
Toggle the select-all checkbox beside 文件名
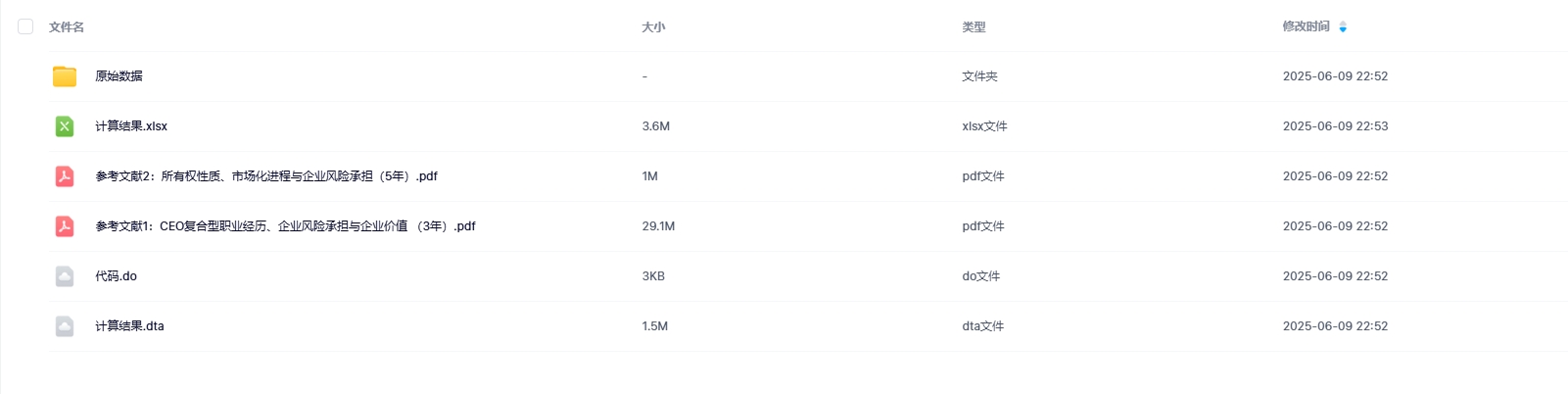tap(25, 26)
